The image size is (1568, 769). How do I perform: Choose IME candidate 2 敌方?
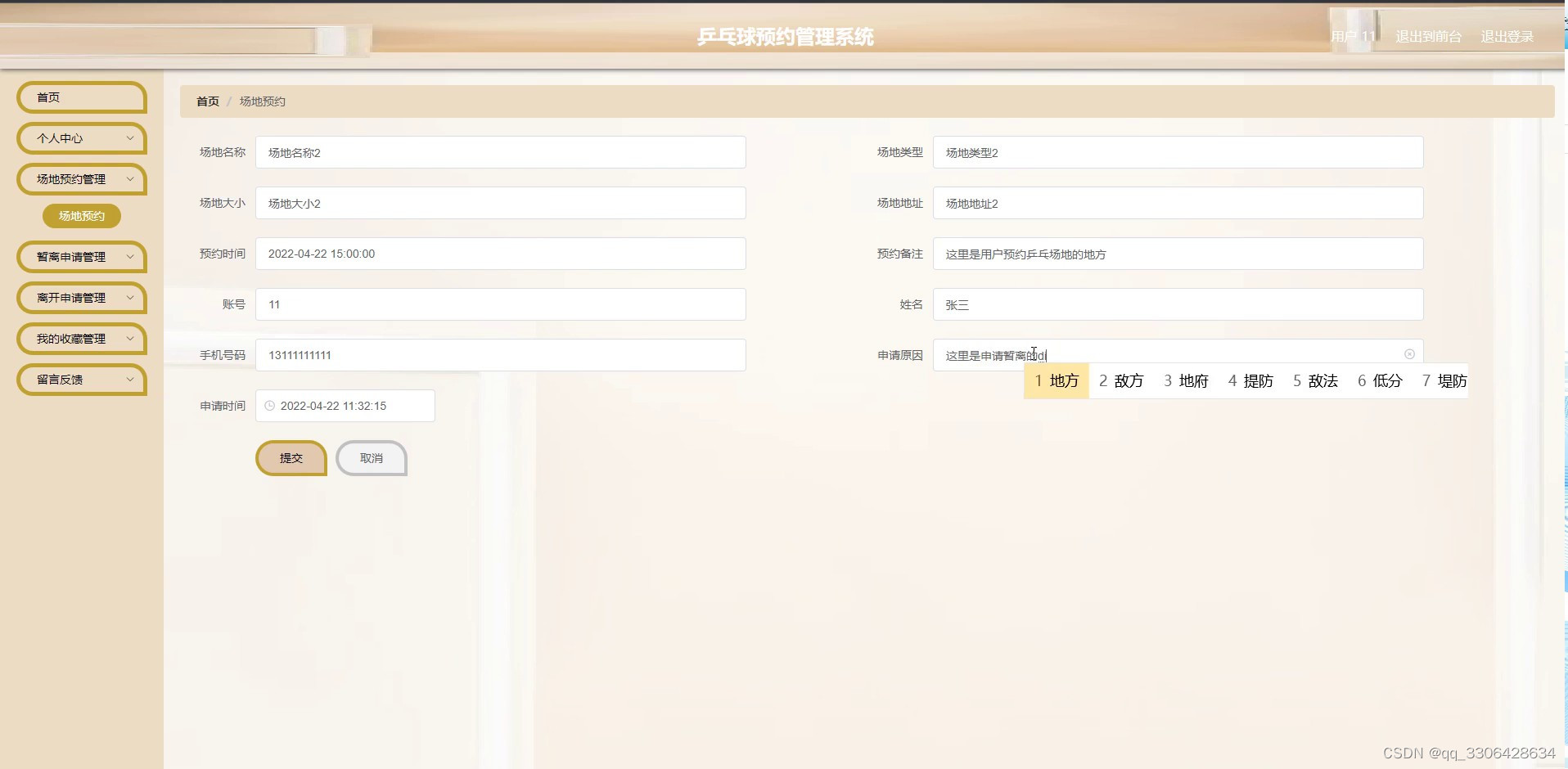point(1121,381)
